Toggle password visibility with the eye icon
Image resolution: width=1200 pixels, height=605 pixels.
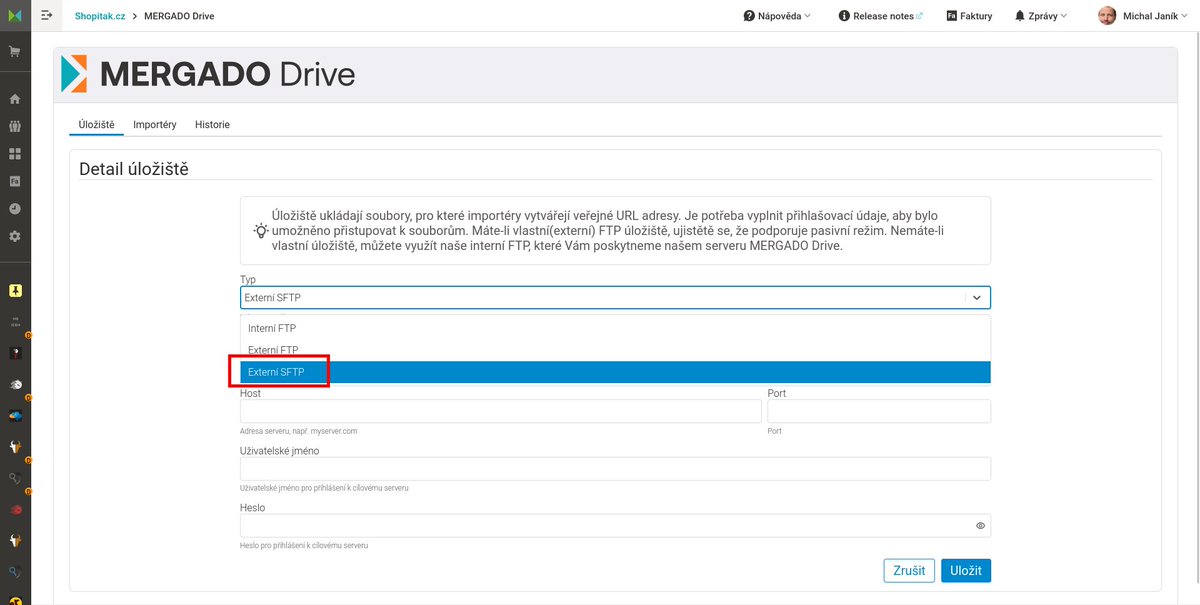[979, 524]
